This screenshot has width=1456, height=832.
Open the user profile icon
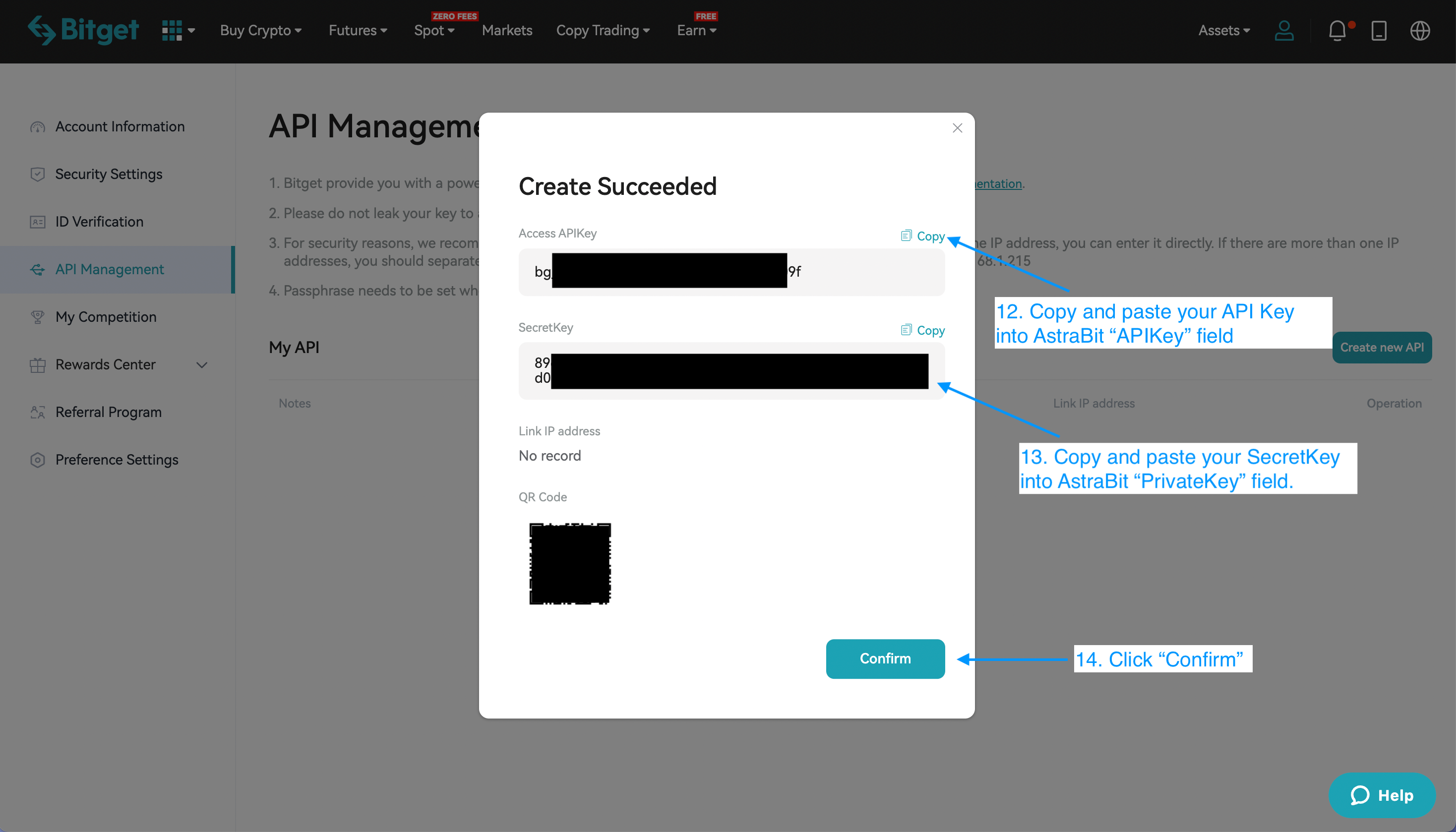[1284, 30]
